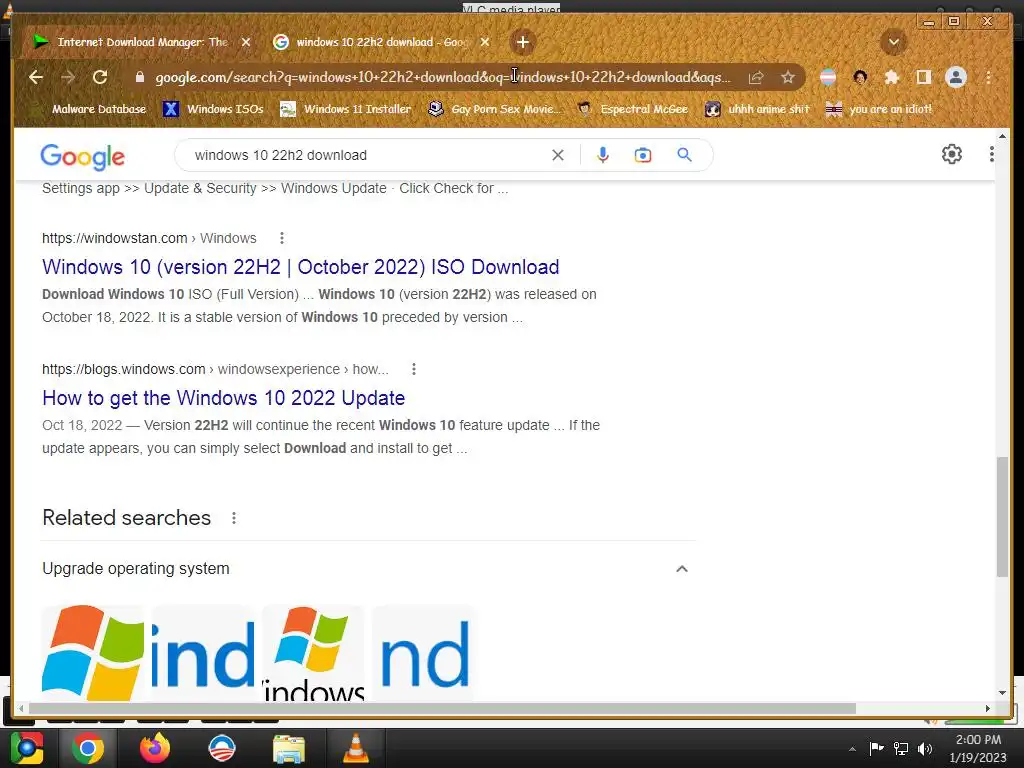1024x768 pixels.
Task: Click the taskbar clock showing 2:00 PM
Action: coord(978,748)
